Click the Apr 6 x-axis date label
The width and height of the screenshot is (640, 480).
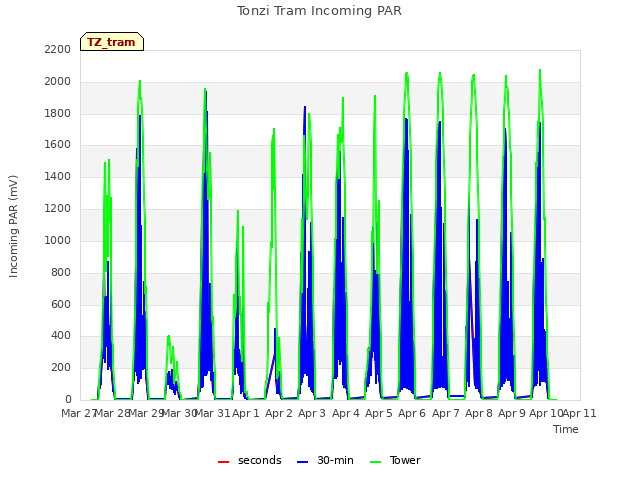[412, 413]
